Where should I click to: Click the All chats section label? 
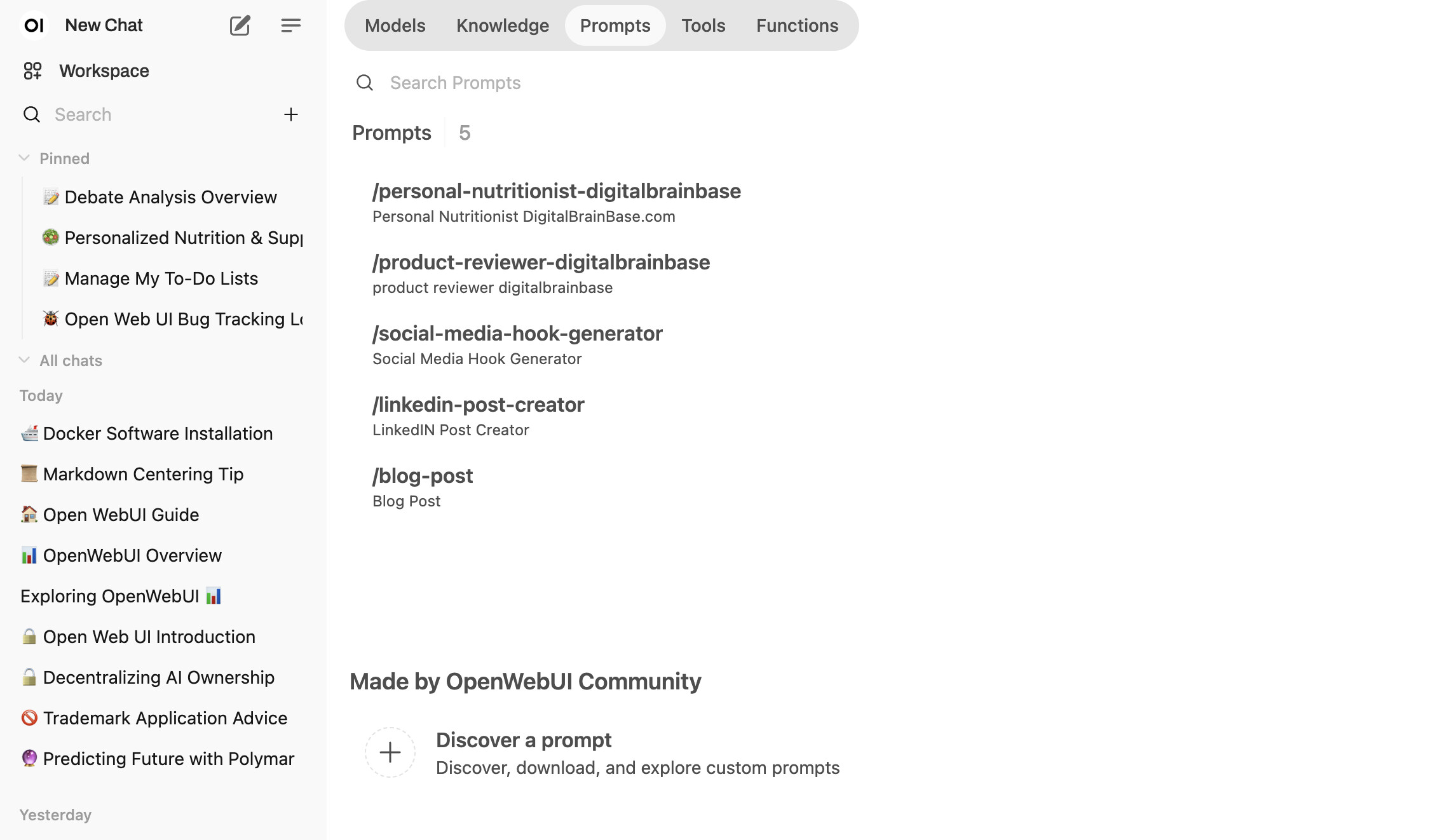pos(71,360)
